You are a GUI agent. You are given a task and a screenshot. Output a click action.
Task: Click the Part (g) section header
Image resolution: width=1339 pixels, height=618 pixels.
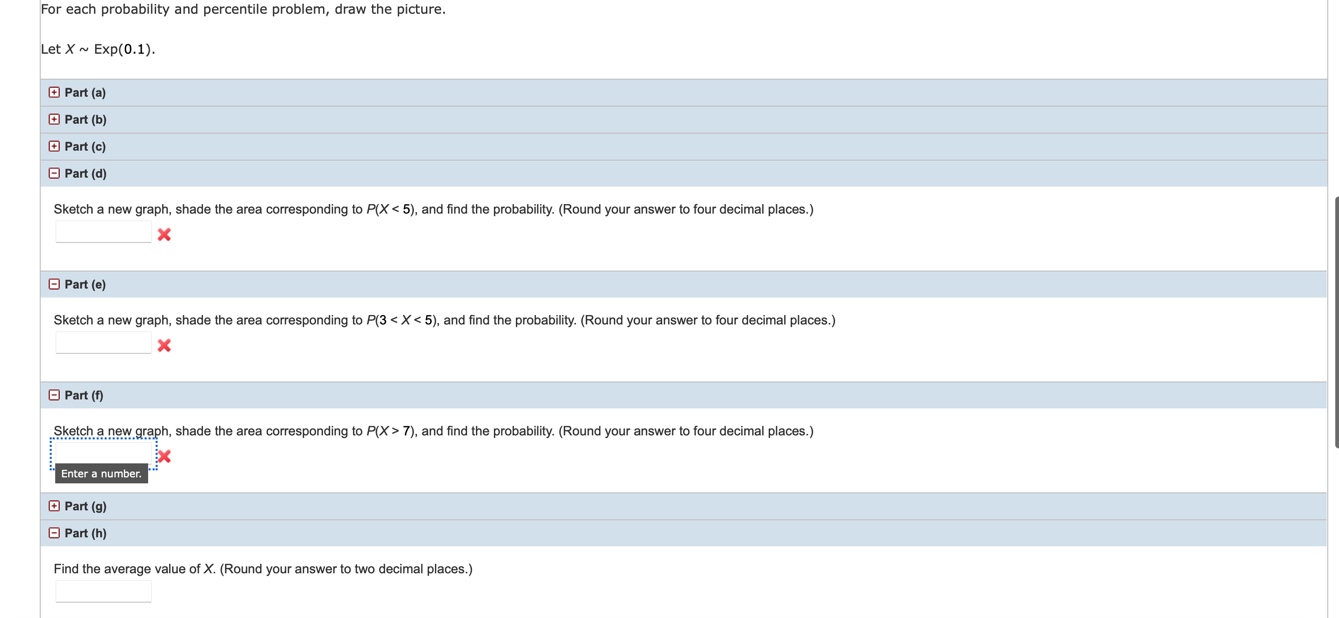pyautogui.click(x=84, y=506)
